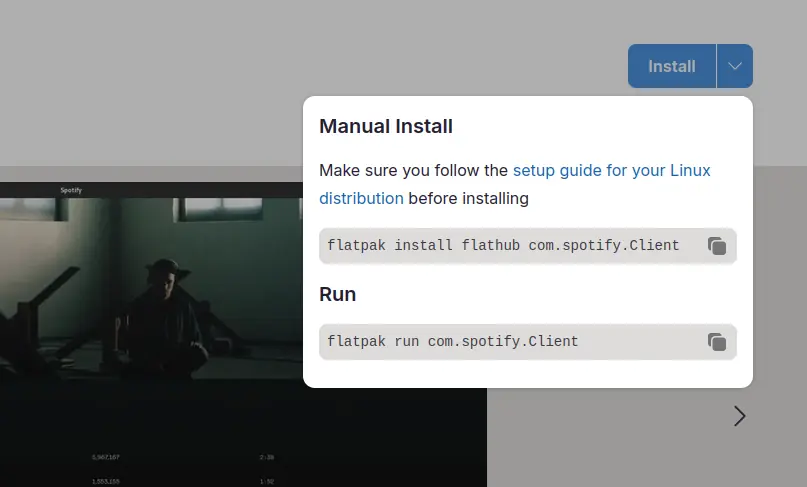
Task: Copy the flatpak run command
Action: [x=716, y=342]
